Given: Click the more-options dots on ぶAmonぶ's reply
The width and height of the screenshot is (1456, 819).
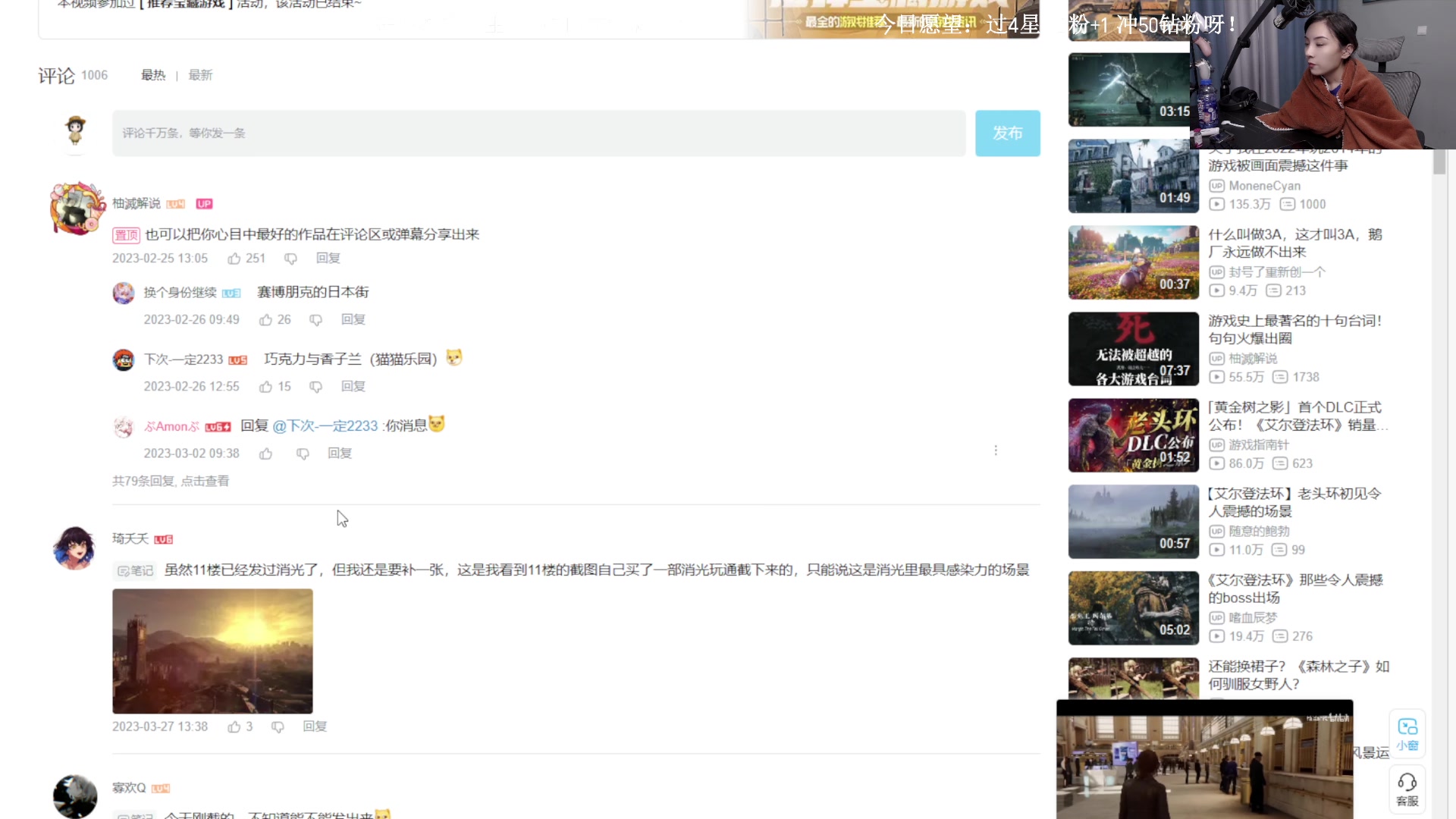Looking at the screenshot, I should tap(996, 450).
